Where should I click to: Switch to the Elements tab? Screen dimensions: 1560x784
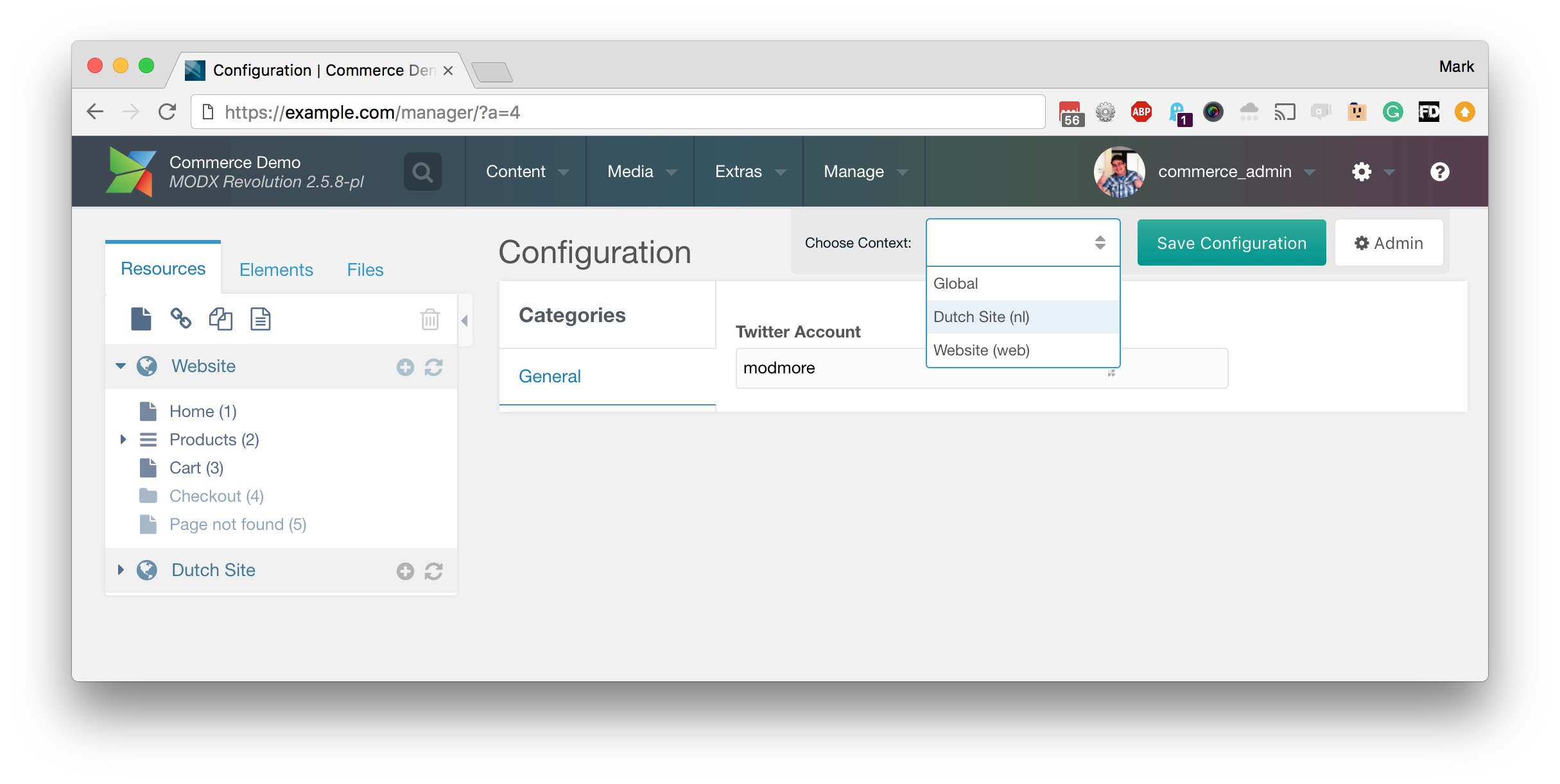click(276, 269)
